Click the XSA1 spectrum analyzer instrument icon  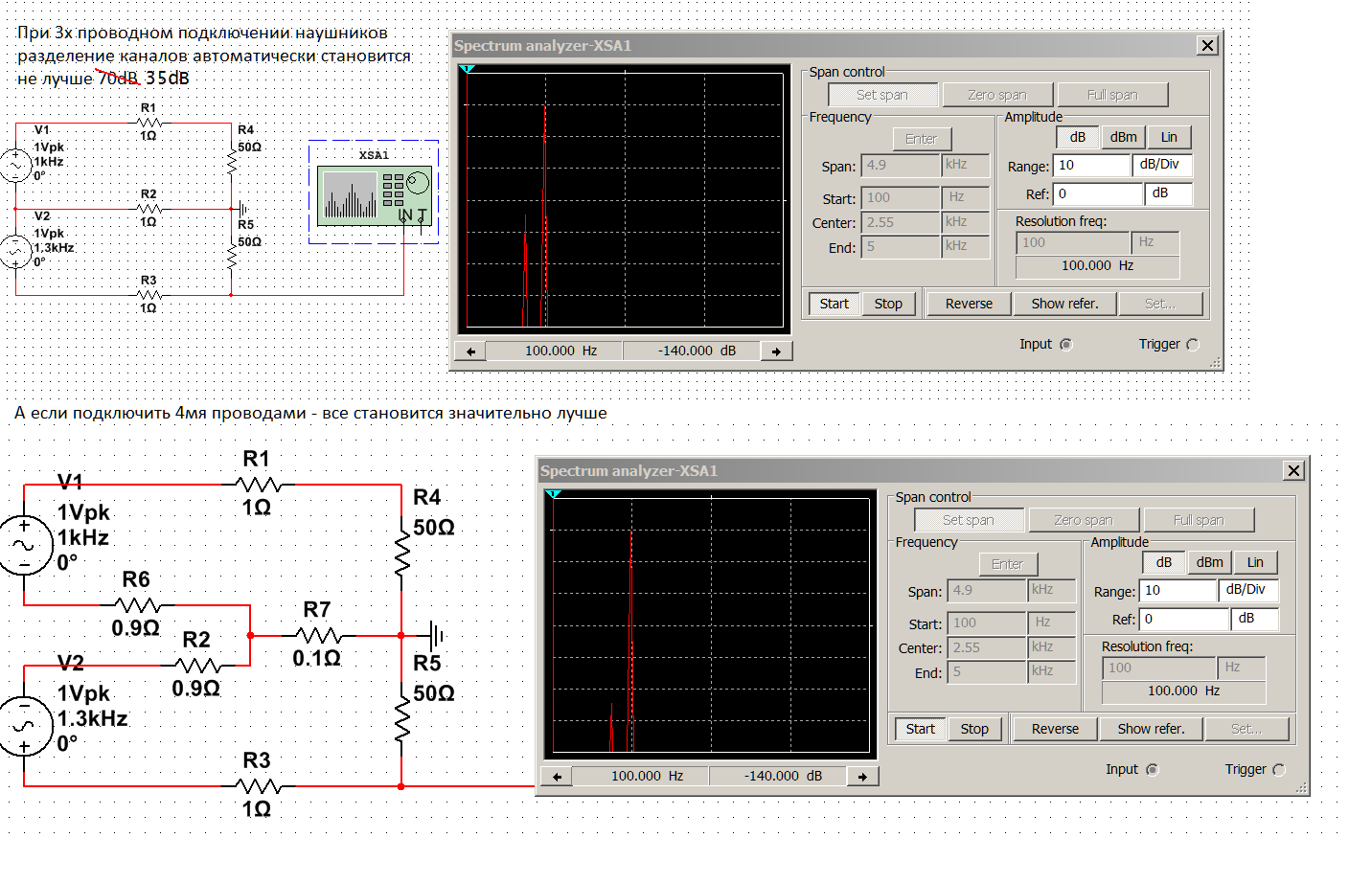374,195
